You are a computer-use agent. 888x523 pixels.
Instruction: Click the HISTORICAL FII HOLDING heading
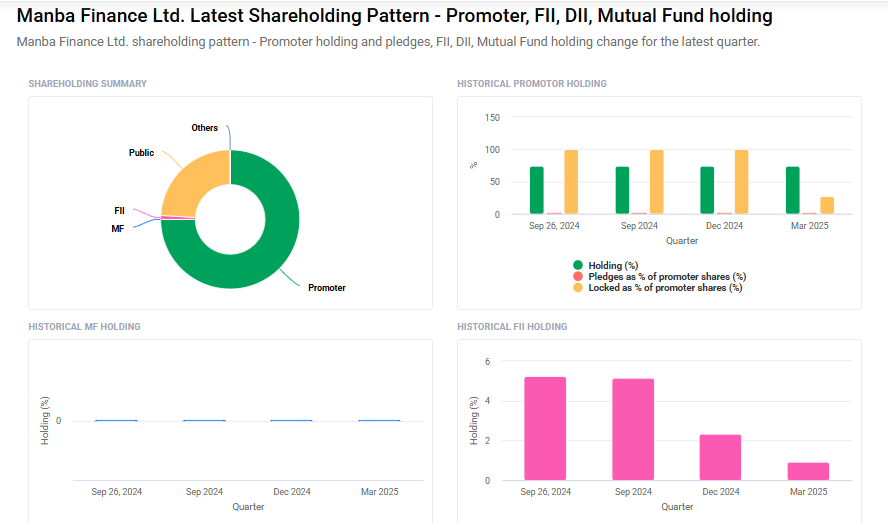point(512,327)
